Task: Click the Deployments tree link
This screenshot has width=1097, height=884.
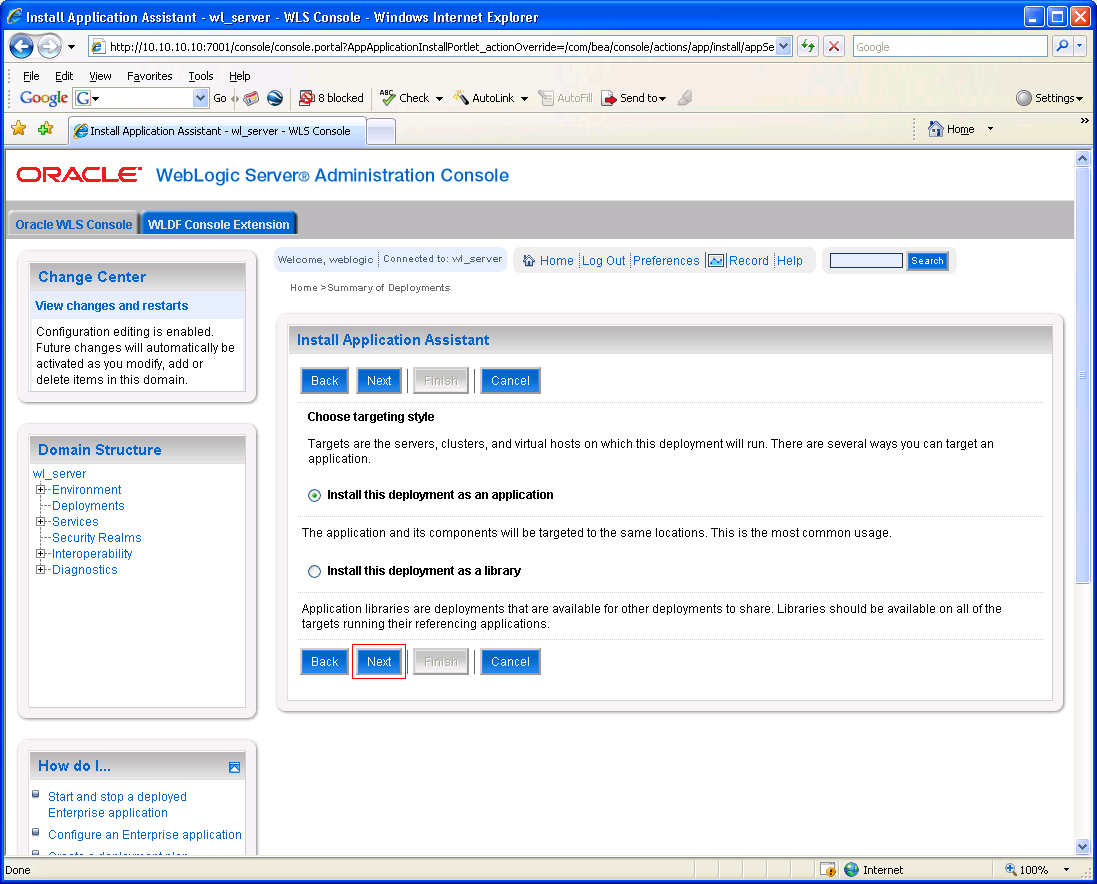Action: [88, 506]
